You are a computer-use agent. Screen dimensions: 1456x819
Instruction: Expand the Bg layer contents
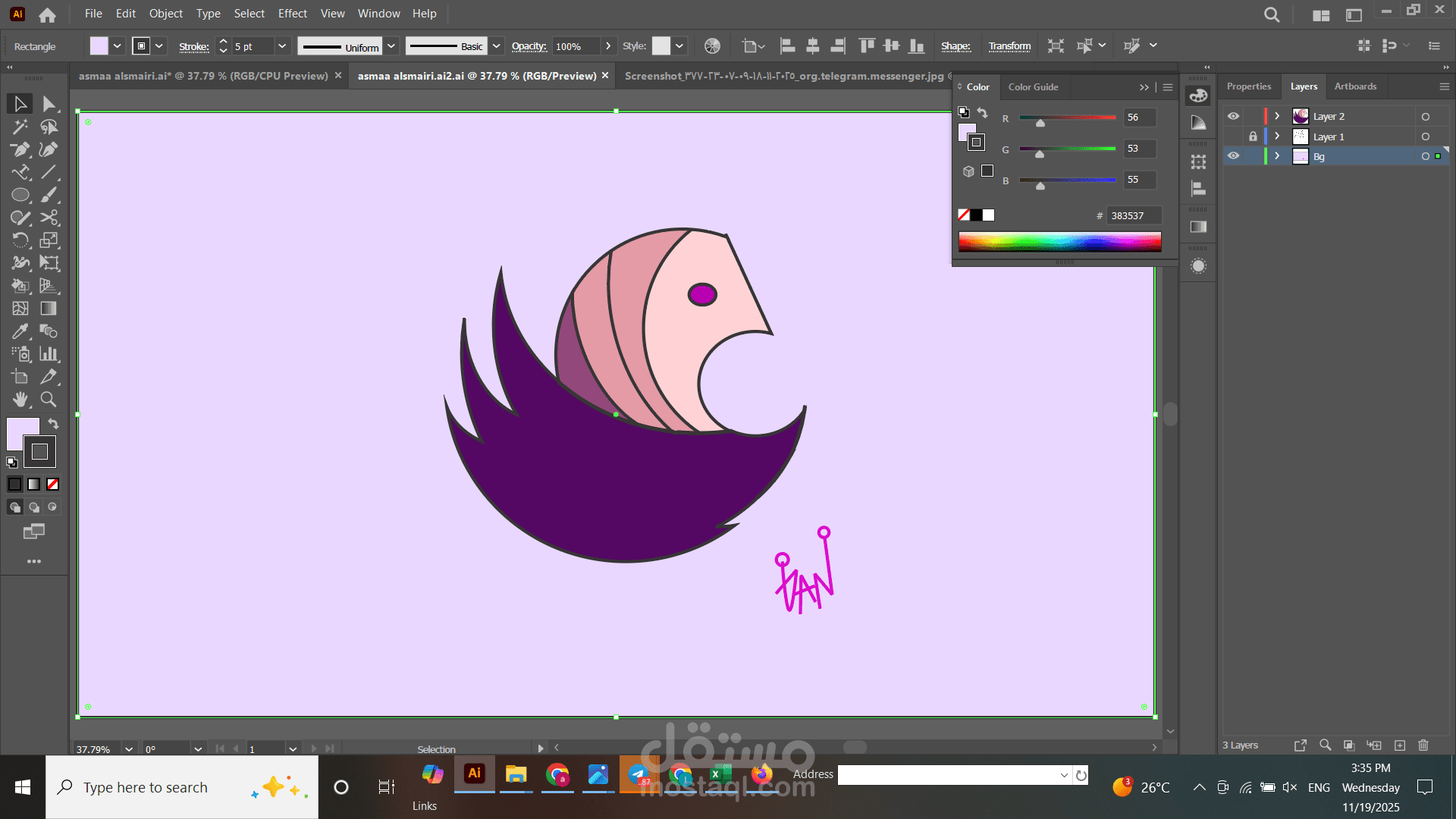(x=1277, y=155)
